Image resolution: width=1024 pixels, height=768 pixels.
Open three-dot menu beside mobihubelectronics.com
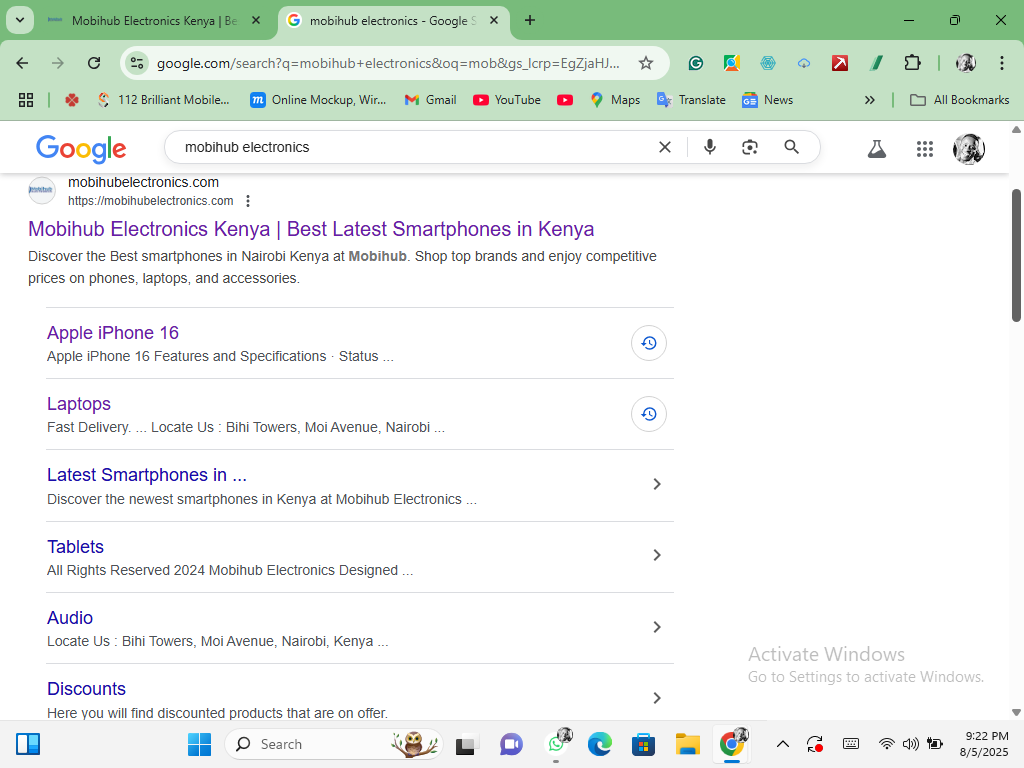coord(248,201)
